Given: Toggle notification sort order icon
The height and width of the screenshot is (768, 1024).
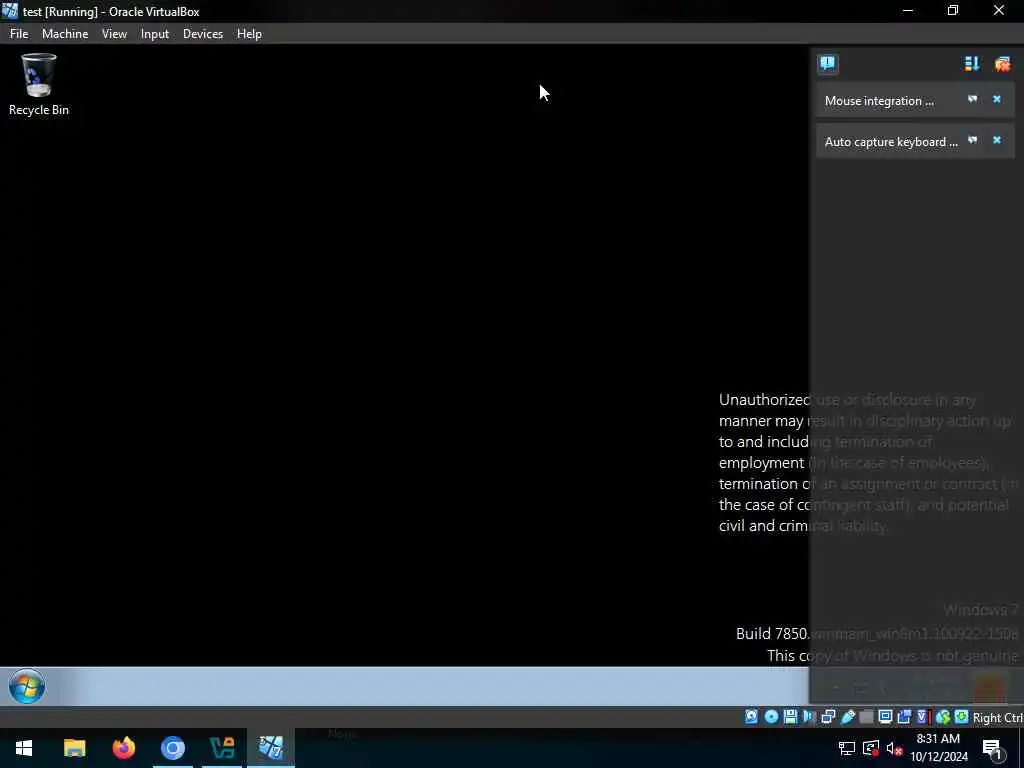Looking at the screenshot, I should (x=972, y=63).
